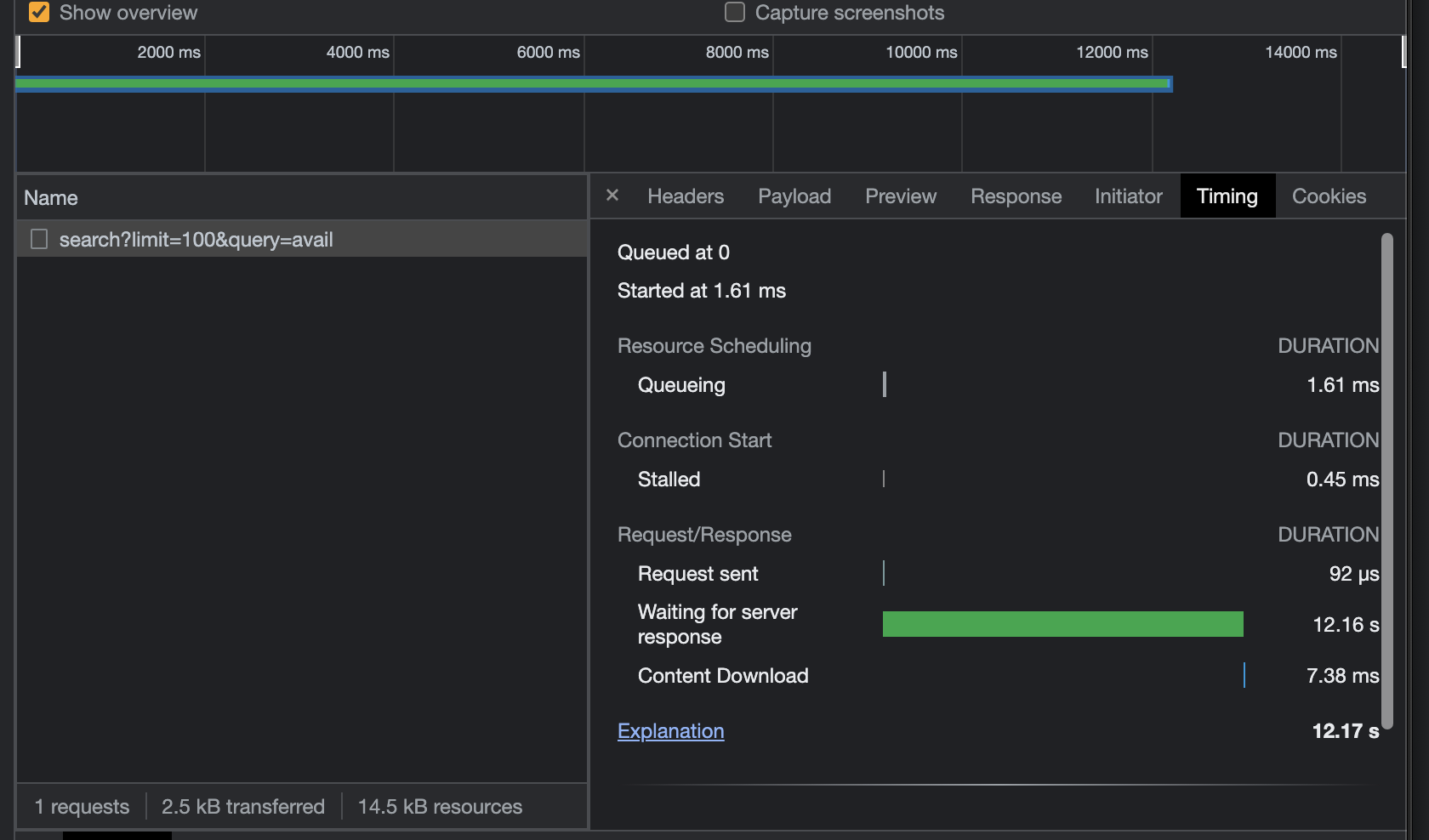Click the Explanation link
The width and height of the screenshot is (1429, 840).
click(x=670, y=730)
